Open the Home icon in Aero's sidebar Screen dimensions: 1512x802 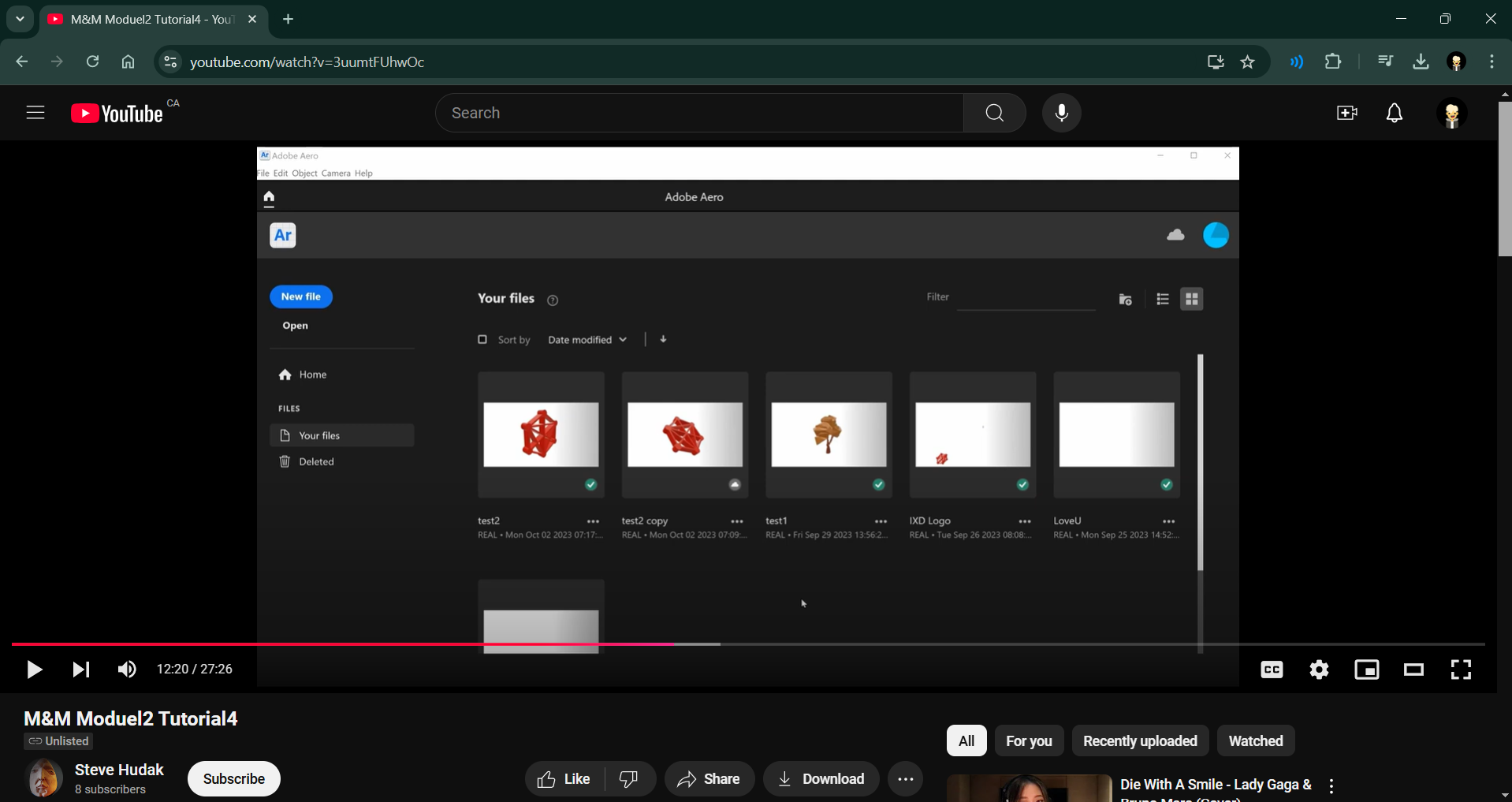click(x=311, y=375)
